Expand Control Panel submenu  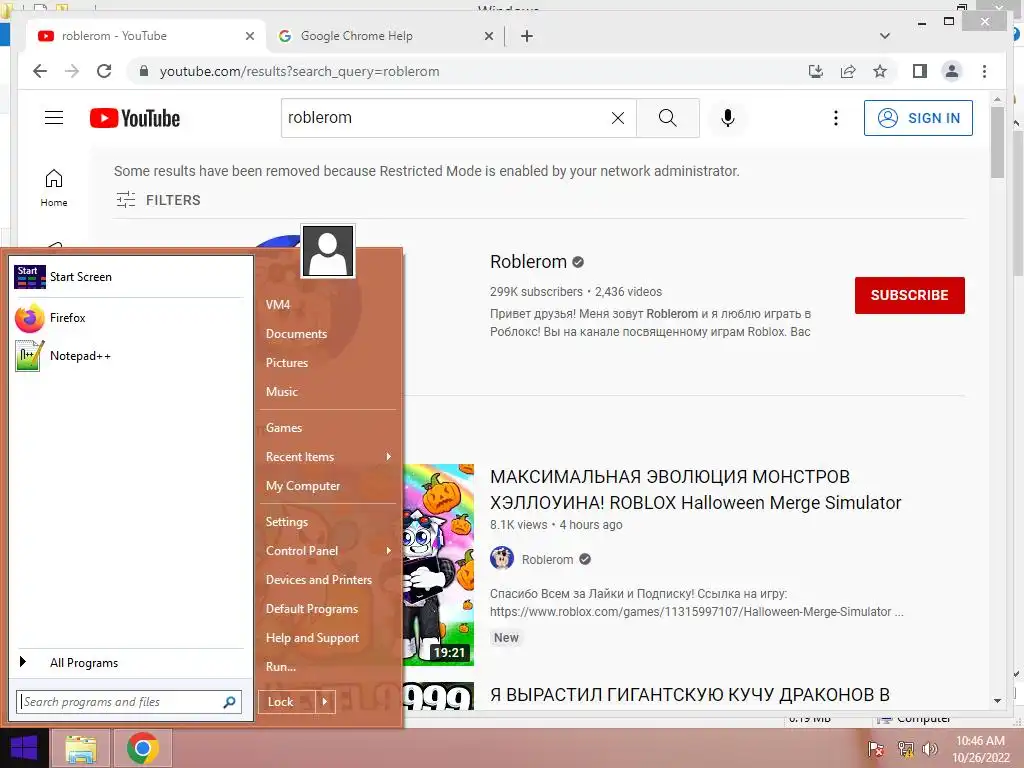pyautogui.click(x=328, y=551)
